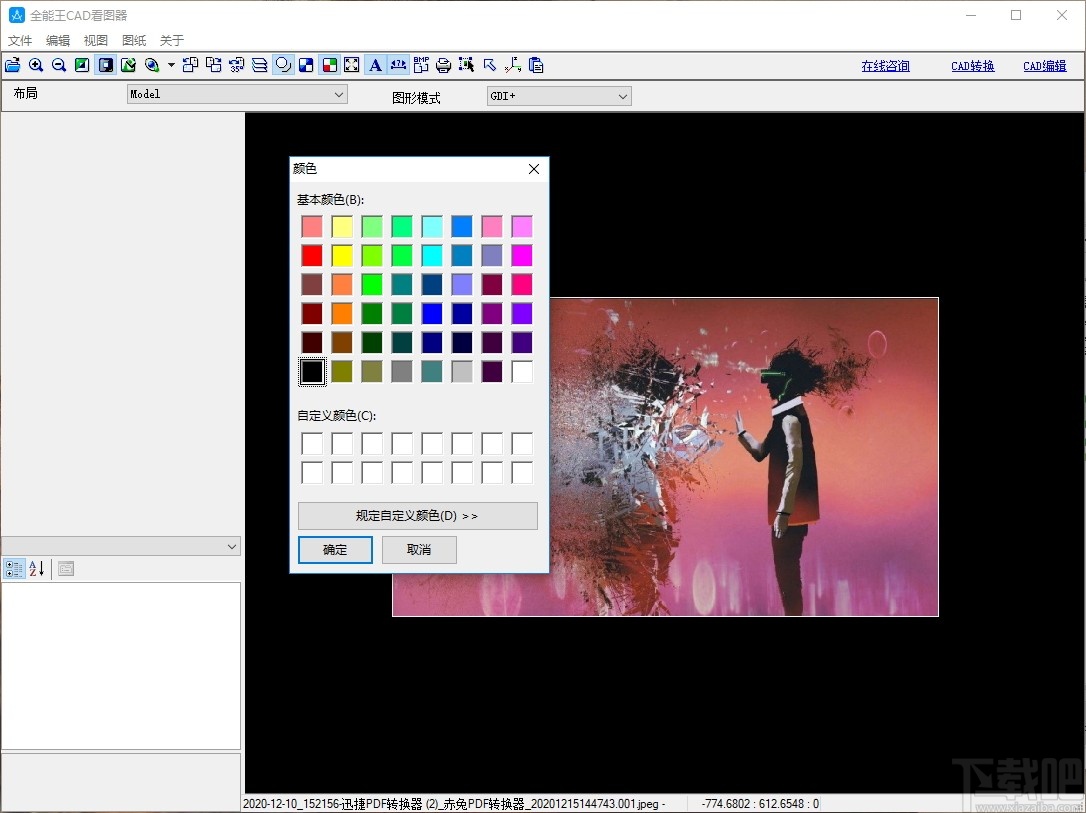Click the fit to window arrows icon
The width and height of the screenshot is (1086, 813).
click(352, 65)
